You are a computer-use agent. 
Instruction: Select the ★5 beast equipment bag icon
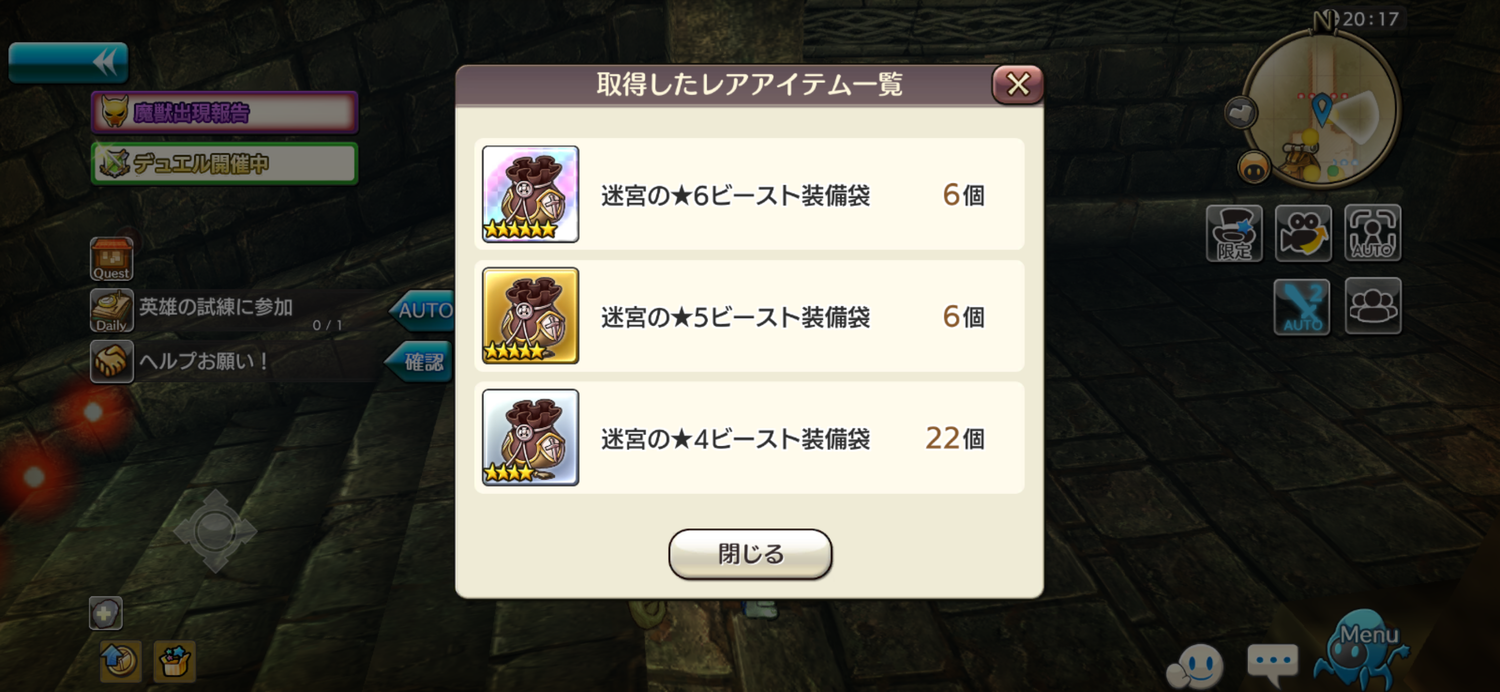coord(531,316)
